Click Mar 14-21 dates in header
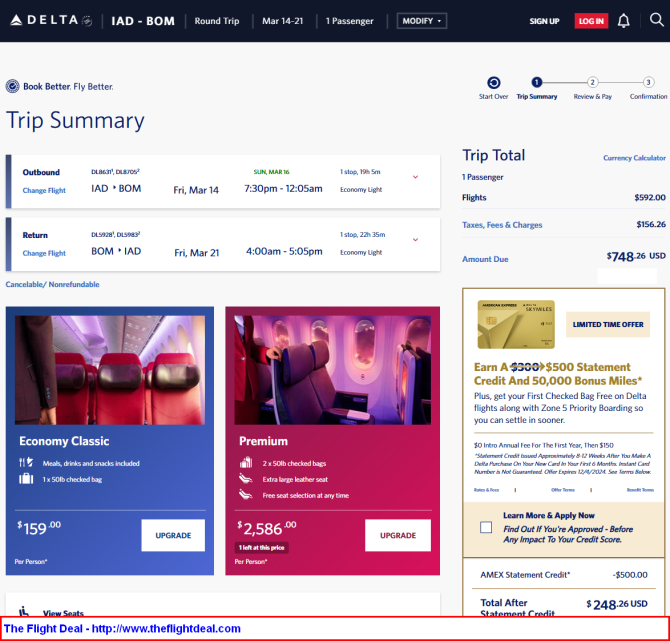The image size is (670, 641). [282, 21]
